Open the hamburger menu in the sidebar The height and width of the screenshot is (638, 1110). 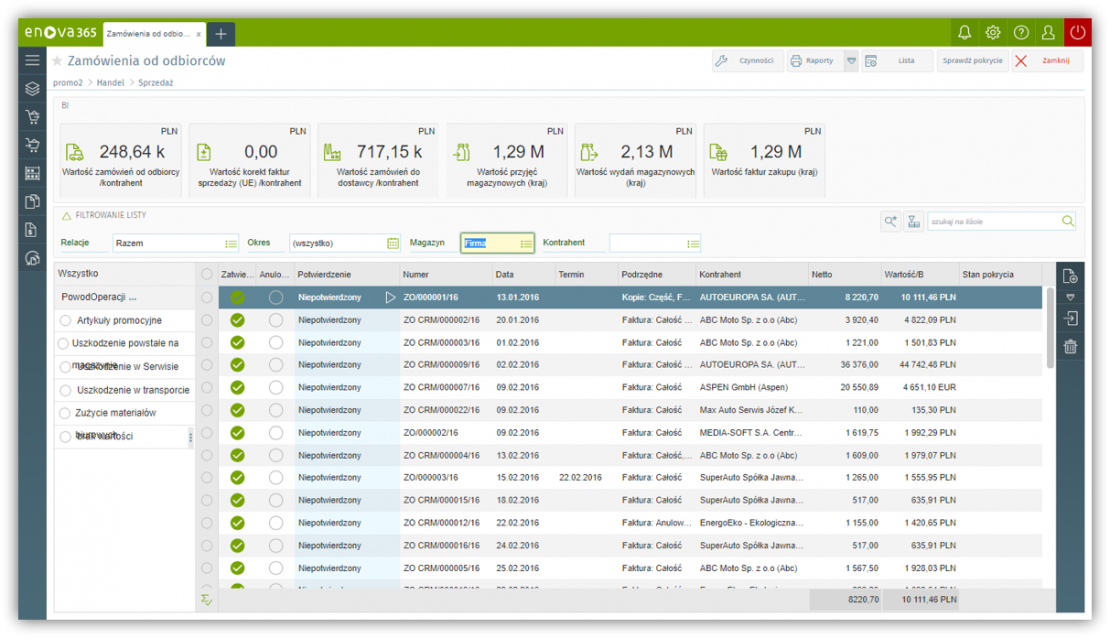[x=32, y=60]
